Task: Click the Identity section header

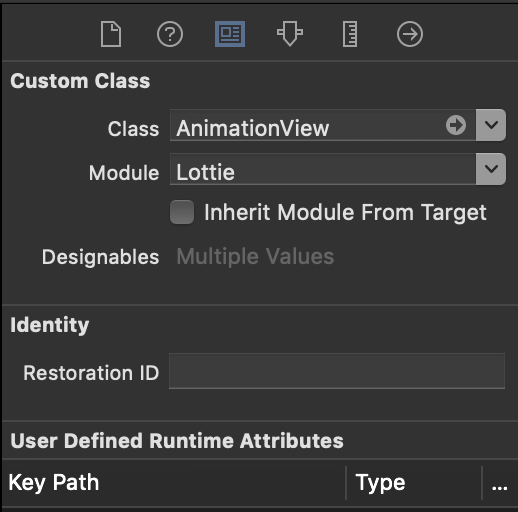Action: pyautogui.click(x=49, y=325)
